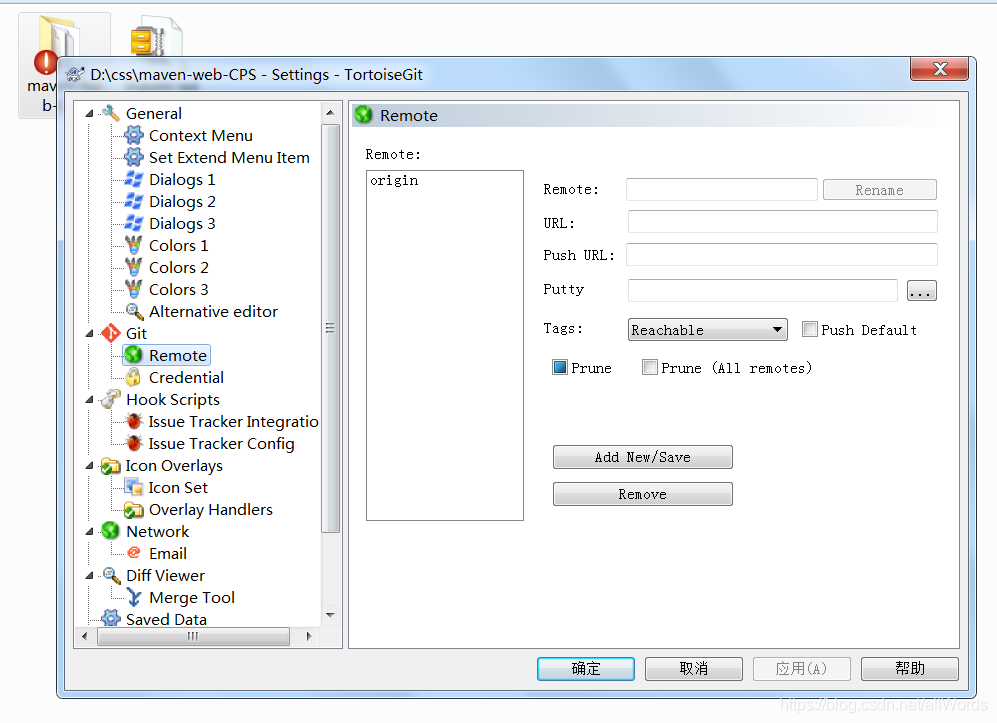
Task: Click the Add New/Save button
Action: (x=642, y=457)
